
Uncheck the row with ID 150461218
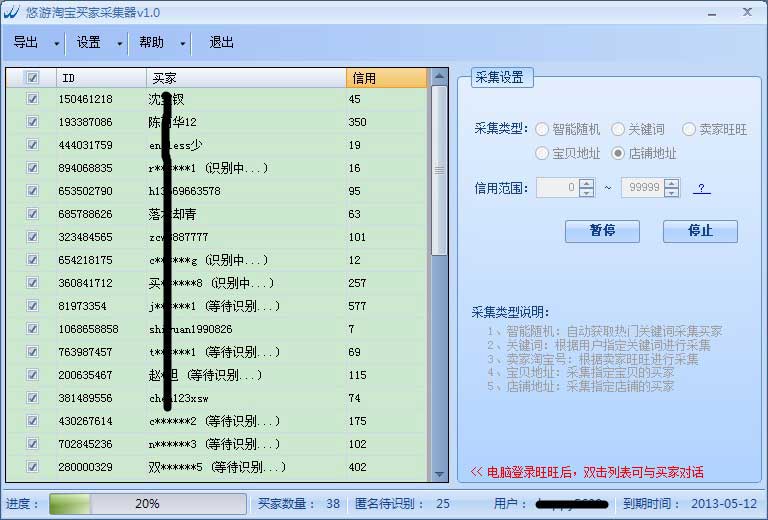(32, 98)
